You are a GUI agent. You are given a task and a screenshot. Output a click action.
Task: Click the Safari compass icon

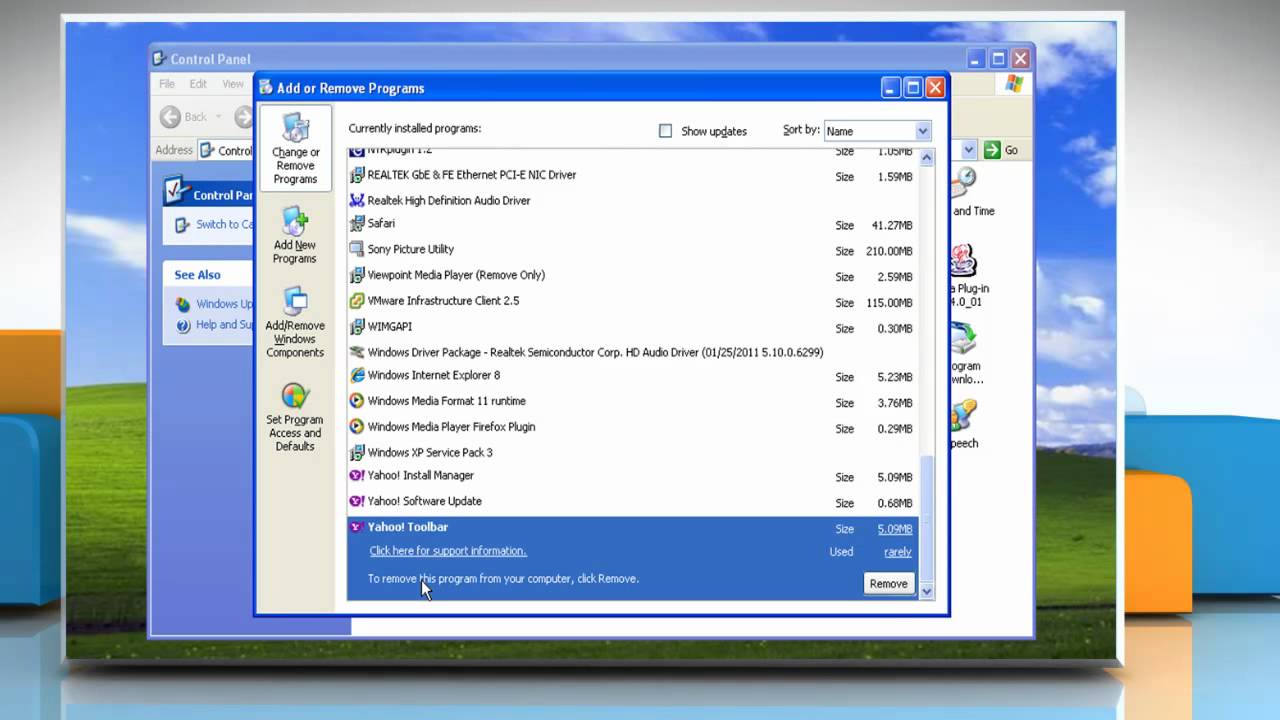(357, 224)
